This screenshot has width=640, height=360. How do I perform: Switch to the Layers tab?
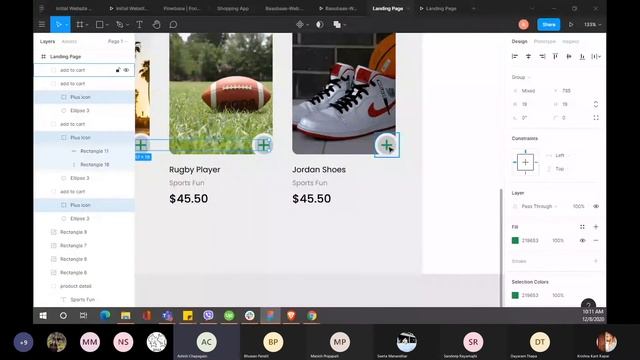(47, 41)
